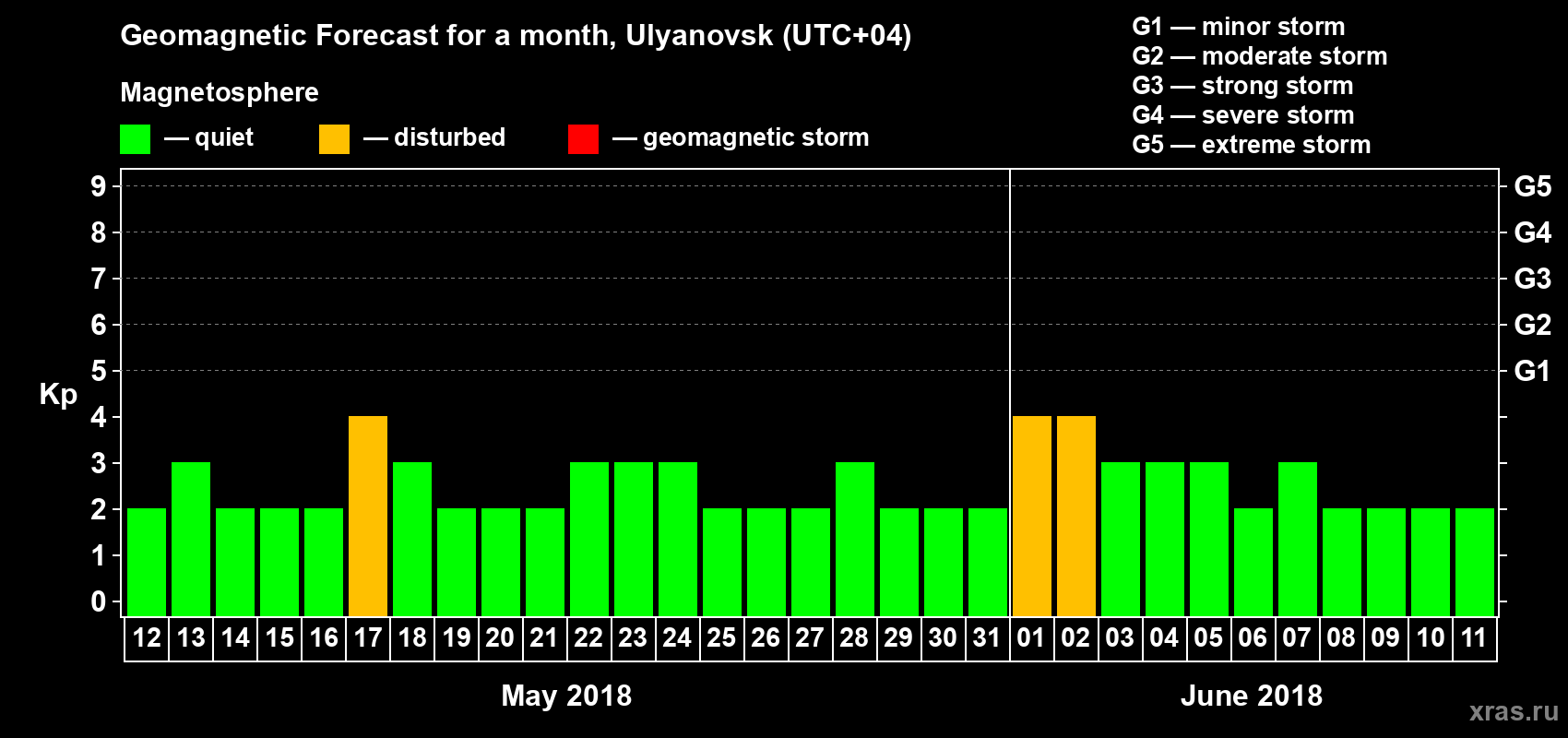Click the G2 label on right axis
The image size is (1568, 738).
point(1532,325)
